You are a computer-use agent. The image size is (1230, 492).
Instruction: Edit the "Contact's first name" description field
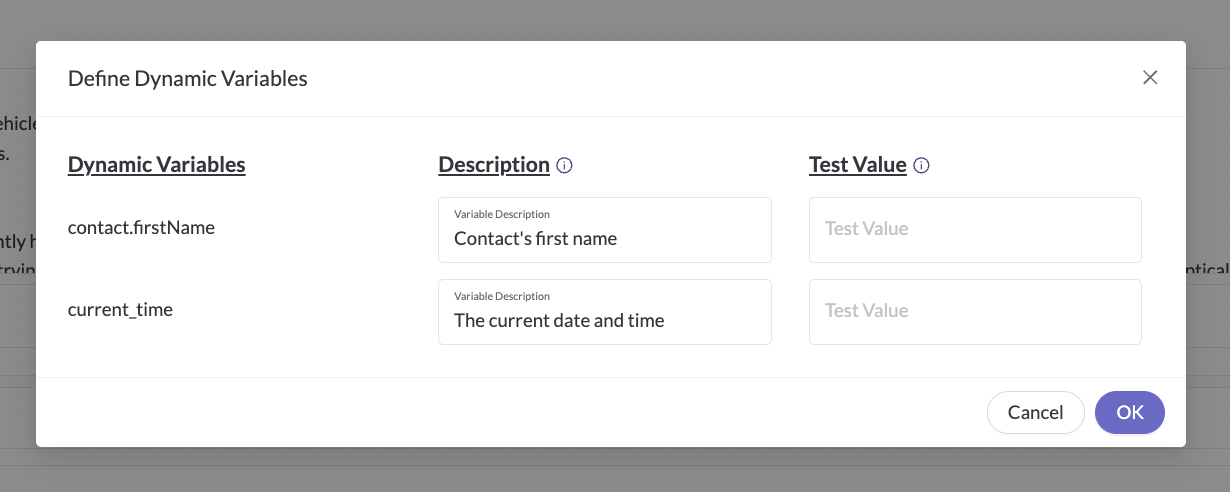605,230
